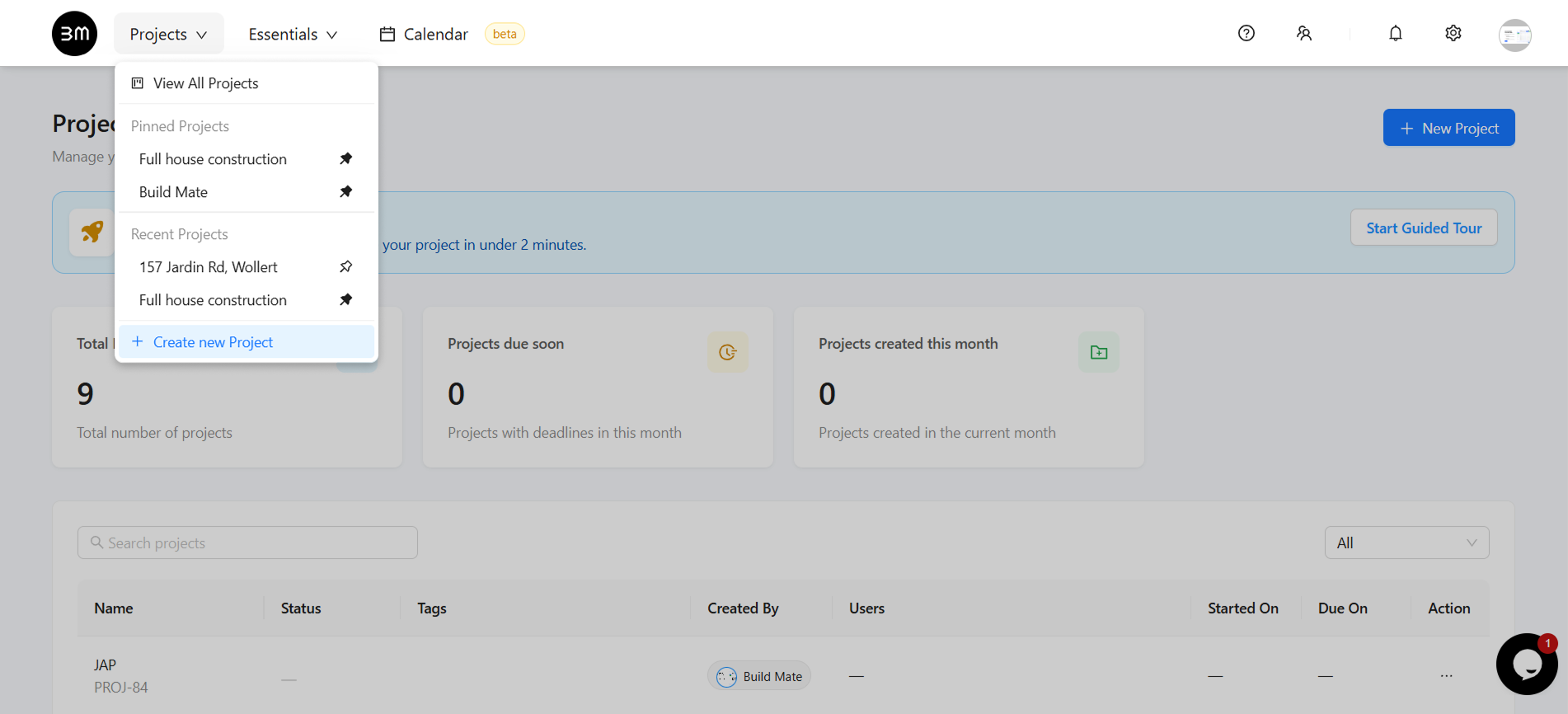1568x714 pixels.
Task: Click the Build Mate creator avatar chip
Action: click(x=759, y=676)
